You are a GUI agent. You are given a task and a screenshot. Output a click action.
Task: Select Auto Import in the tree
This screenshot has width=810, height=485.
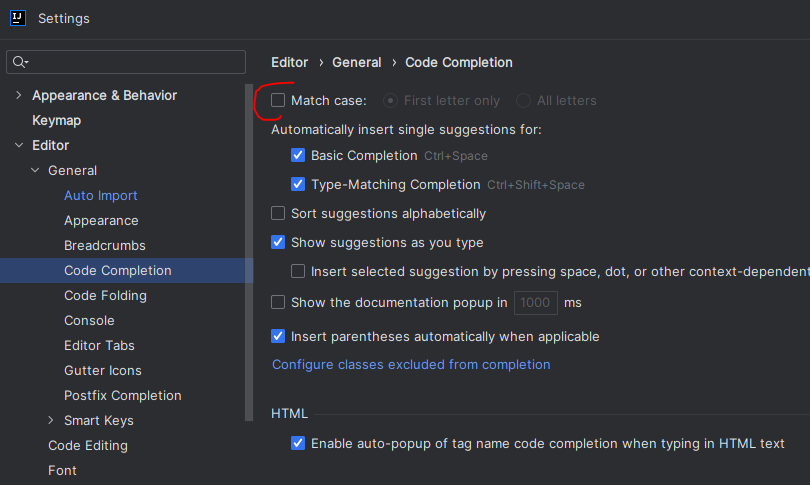click(x=101, y=195)
